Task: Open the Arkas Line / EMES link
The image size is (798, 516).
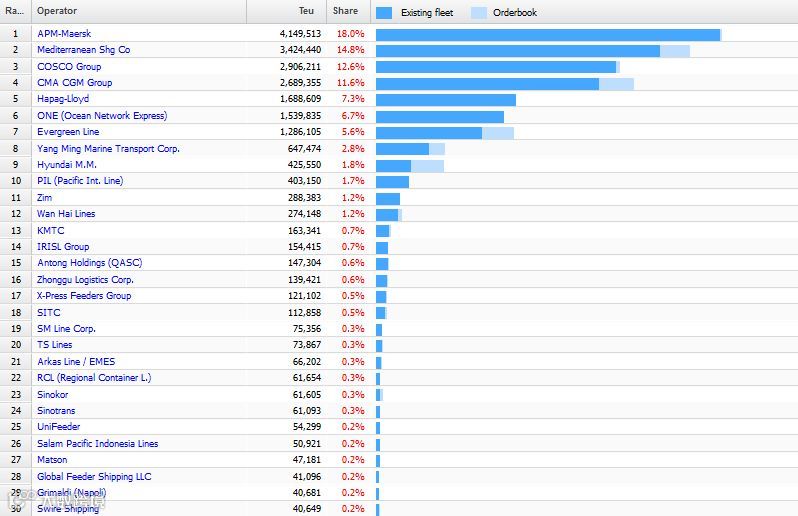Action: coord(76,361)
